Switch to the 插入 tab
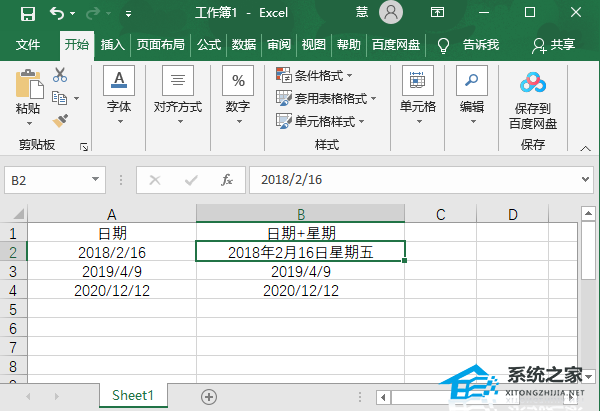Viewport: 600px width, 411px height. tap(112, 45)
